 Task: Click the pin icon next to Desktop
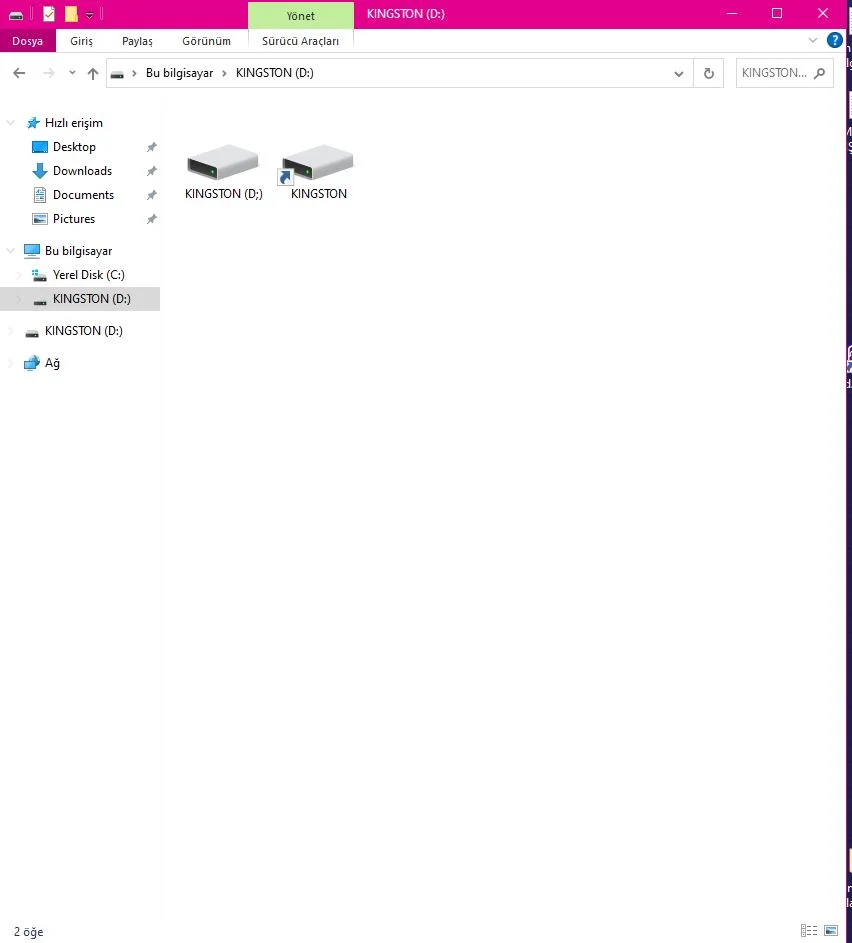[x=152, y=147]
